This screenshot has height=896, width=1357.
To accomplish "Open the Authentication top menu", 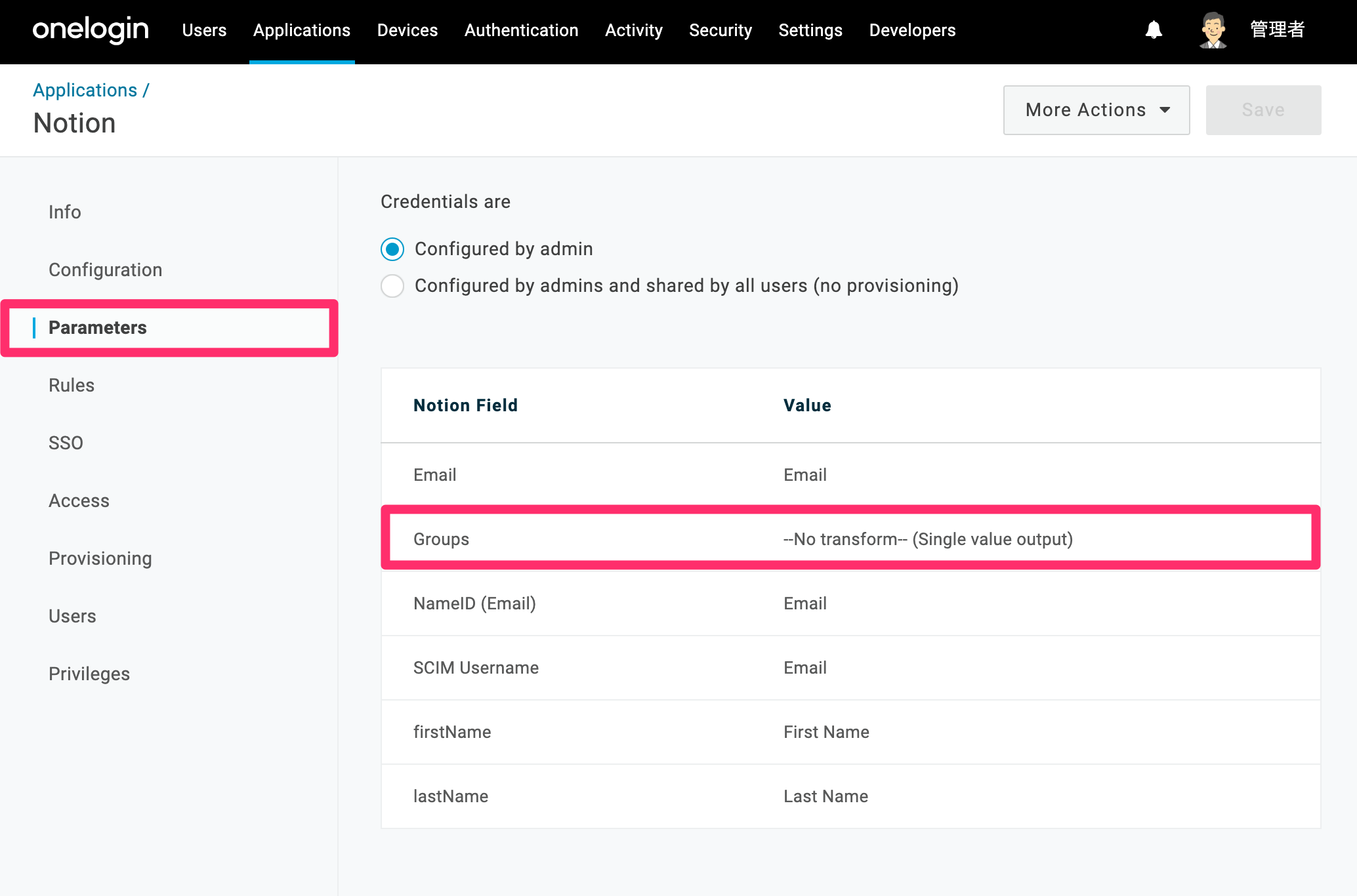I will tap(522, 30).
